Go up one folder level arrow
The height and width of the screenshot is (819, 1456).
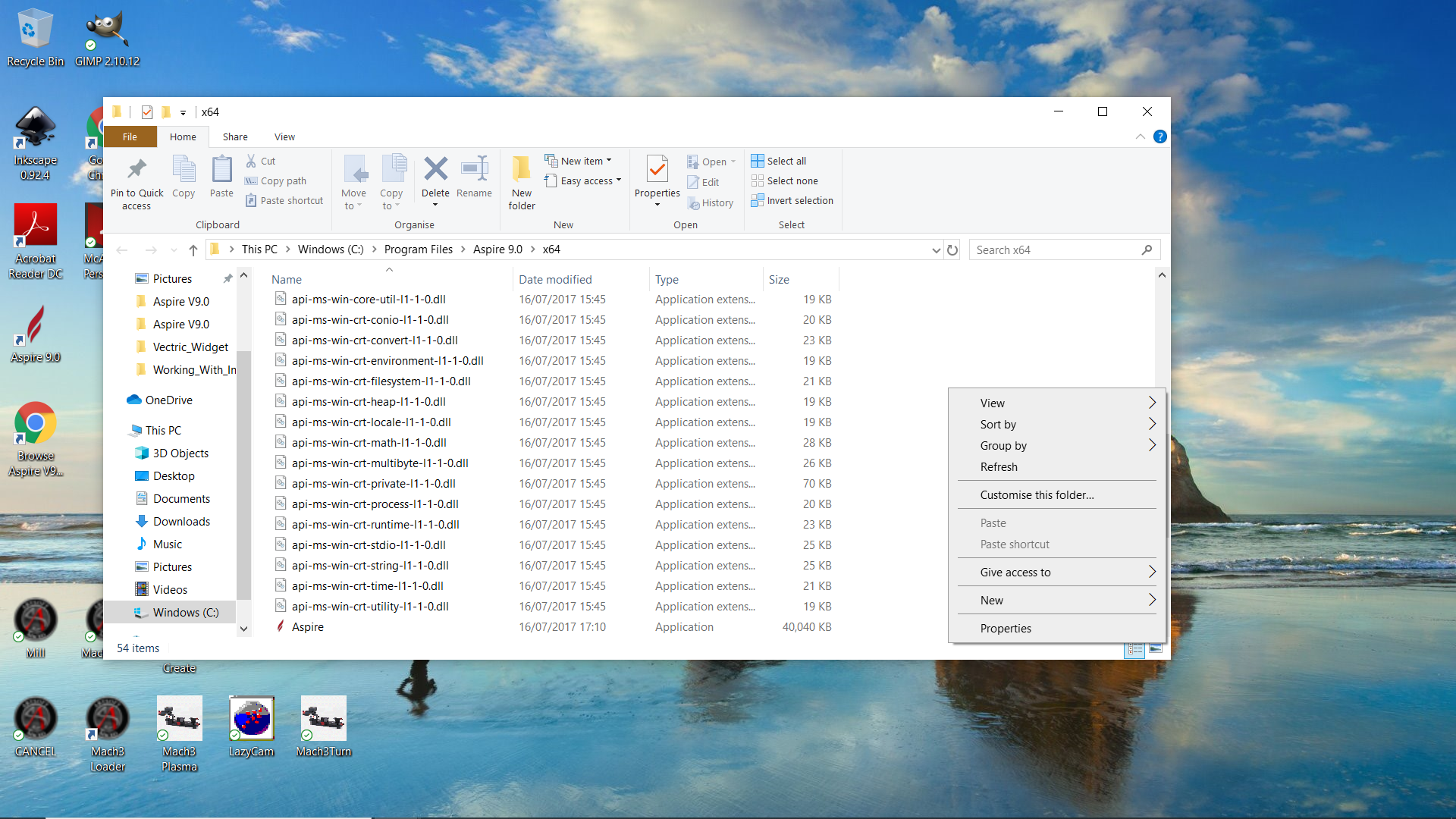pyautogui.click(x=193, y=249)
